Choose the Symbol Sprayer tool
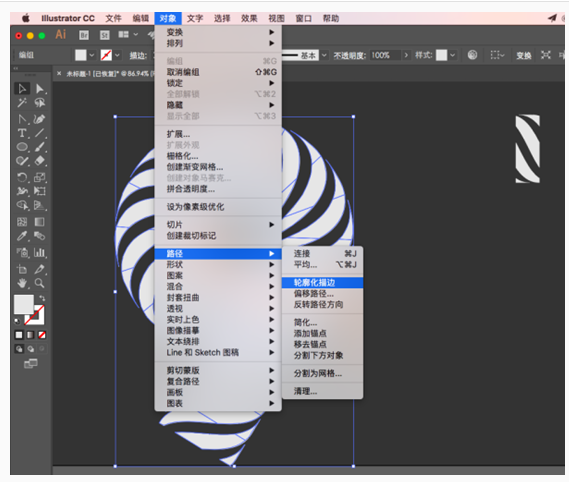 pos(22,253)
